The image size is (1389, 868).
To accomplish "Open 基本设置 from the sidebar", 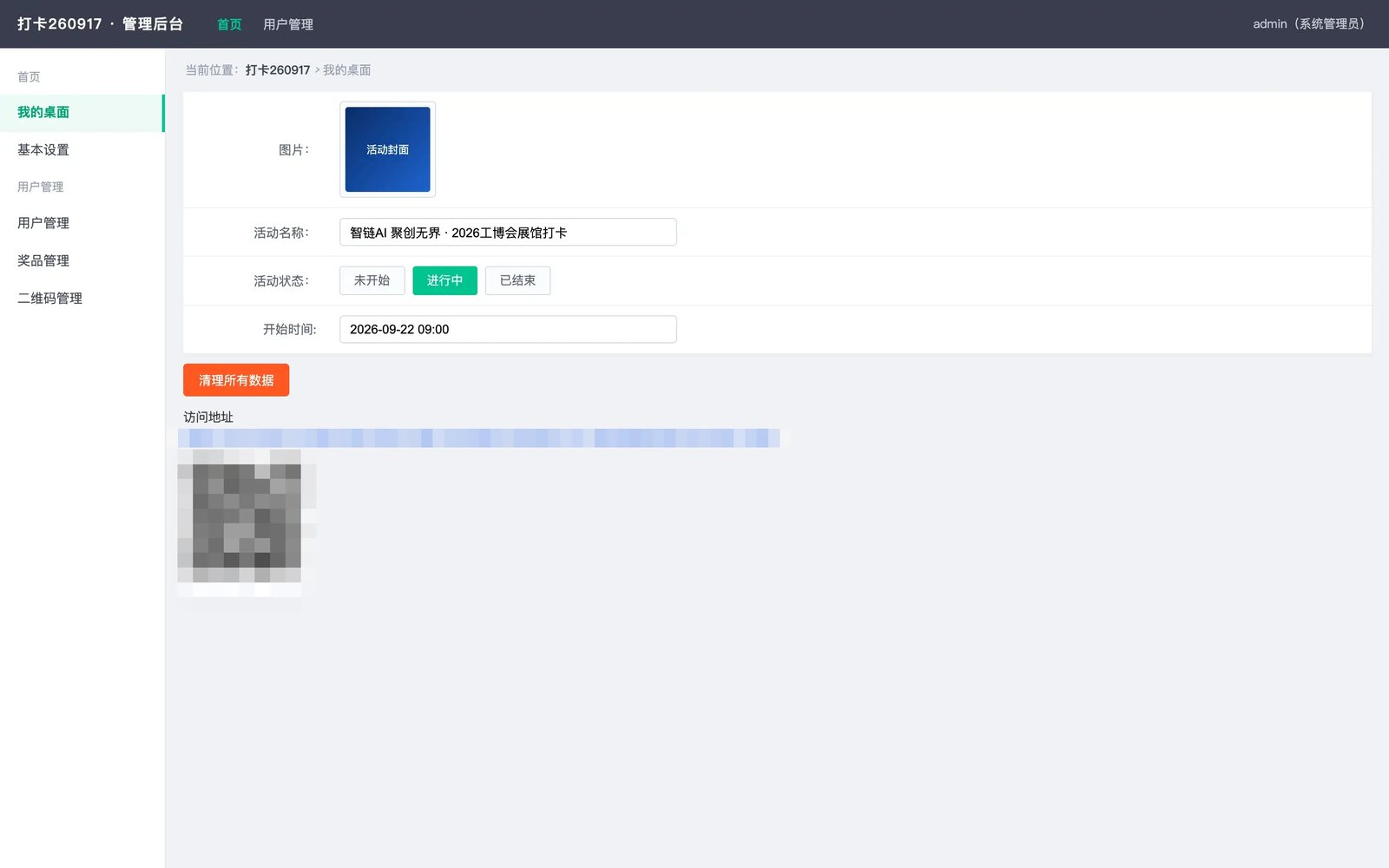I will (82, 150).
